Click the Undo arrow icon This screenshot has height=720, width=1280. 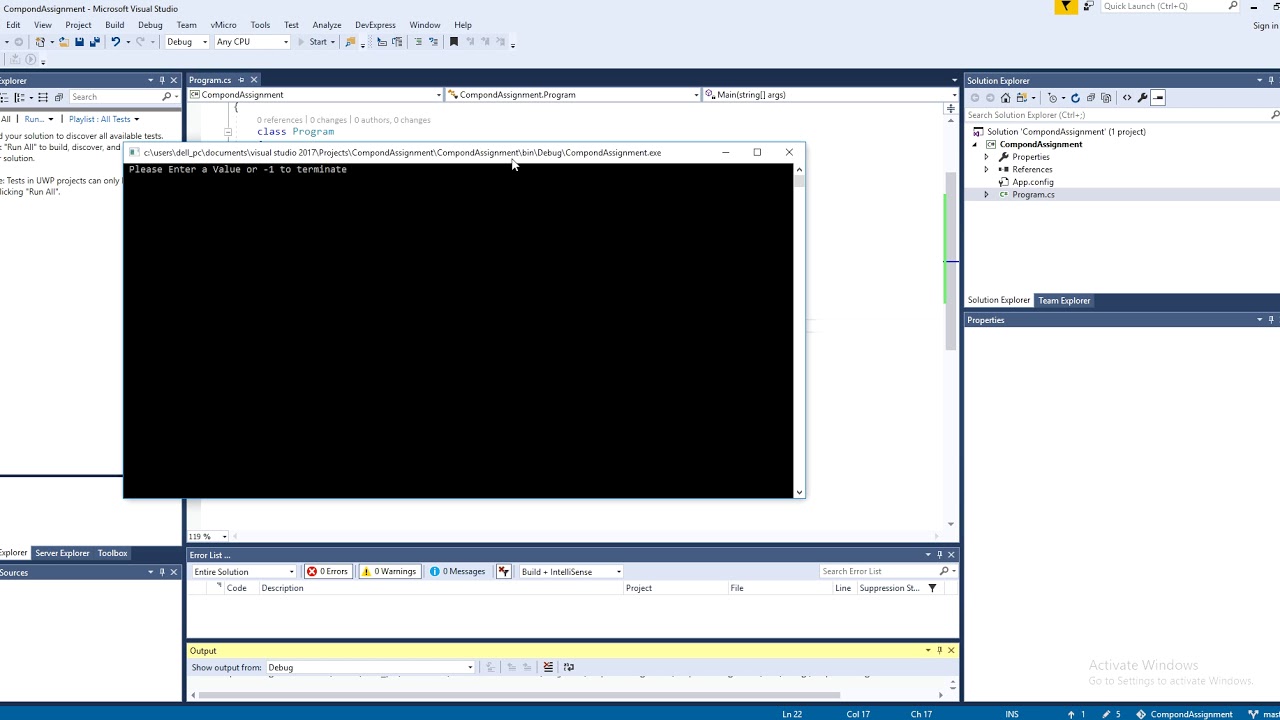point(115,42)
